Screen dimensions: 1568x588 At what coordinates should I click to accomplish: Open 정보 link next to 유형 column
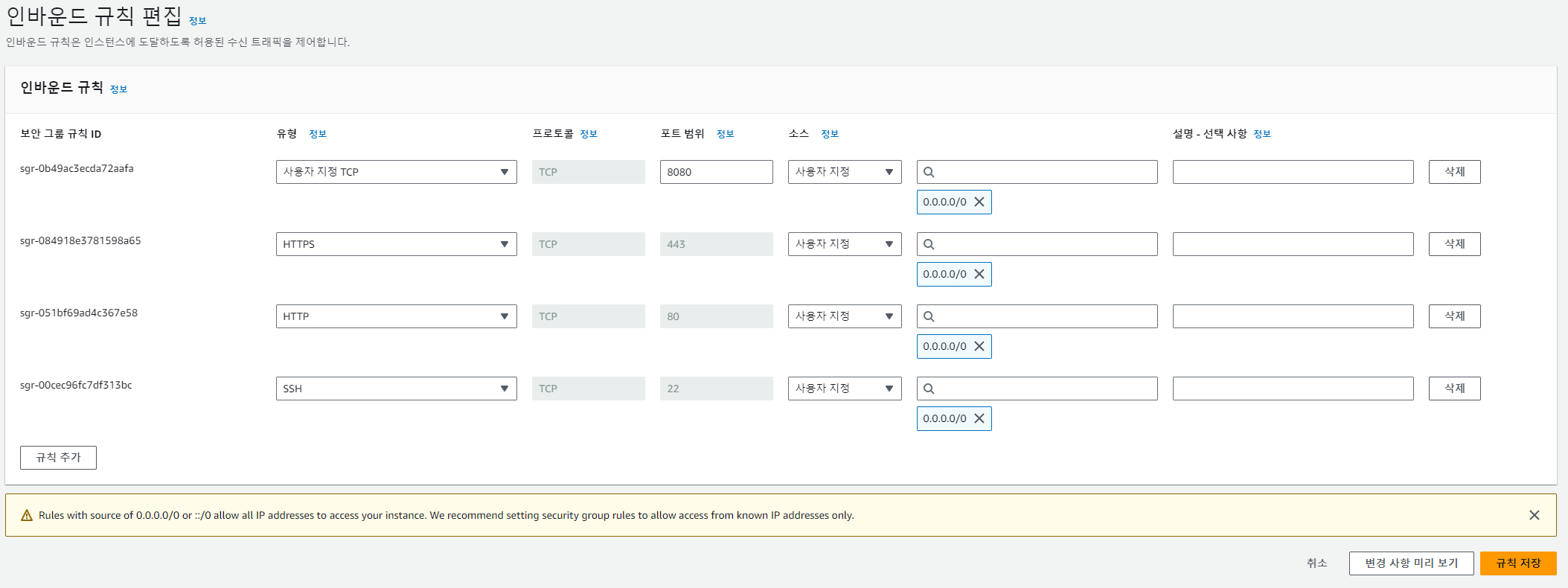[x=318, y=134]
